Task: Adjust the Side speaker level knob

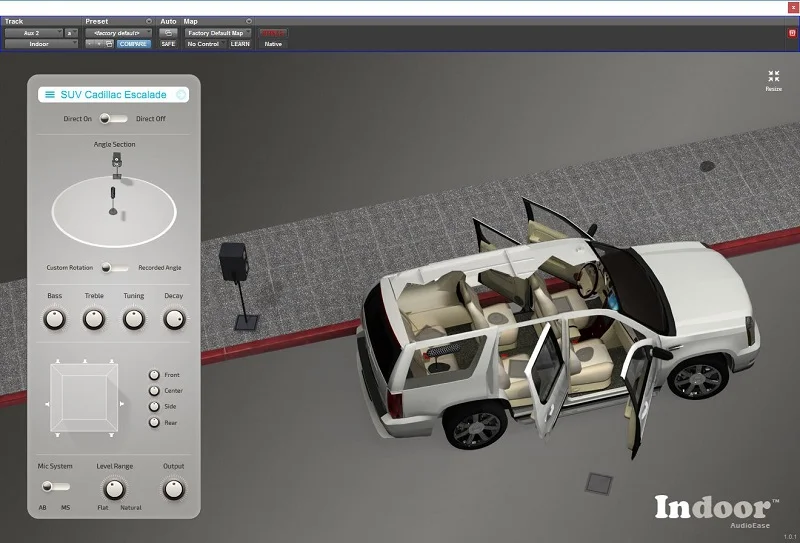Action: point(154,407)
